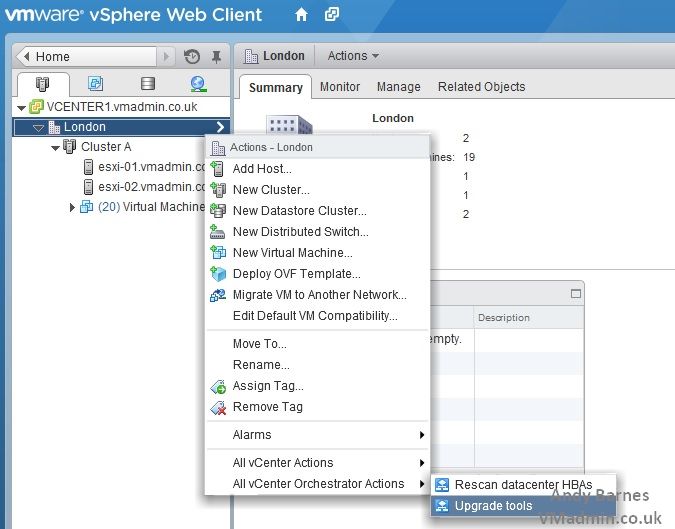Select host esxi-01 in the inventory tree
Image resolution: width=675 pixels, height=529 pixels.
click(x=143, y=167)
